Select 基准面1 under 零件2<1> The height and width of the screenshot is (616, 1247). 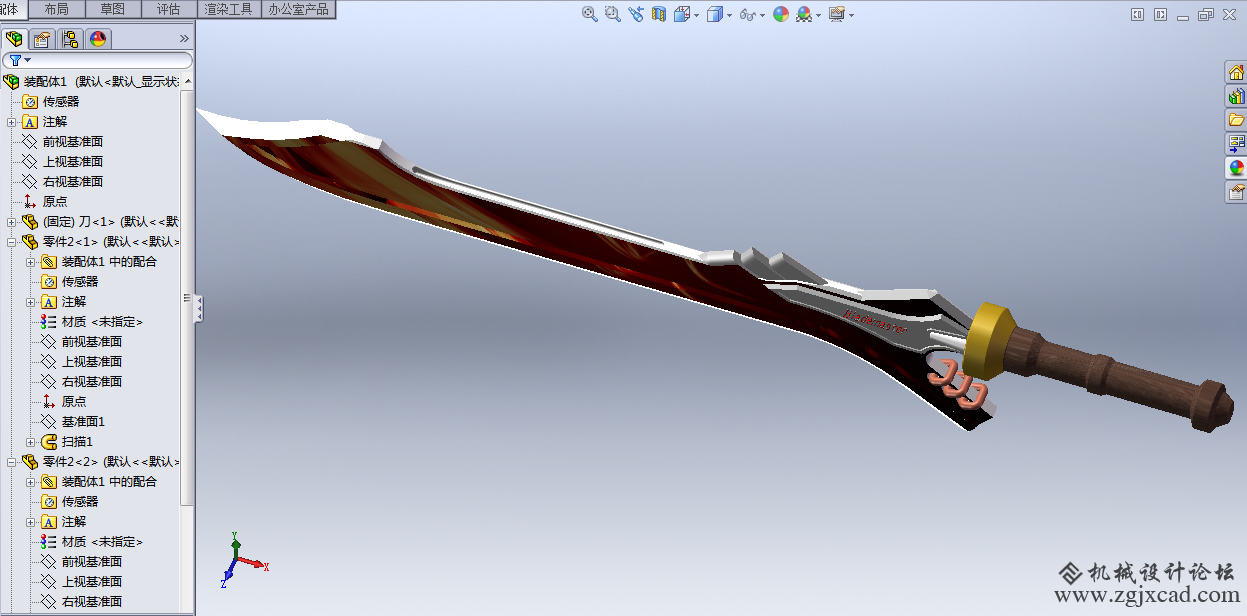coord(73,422)
